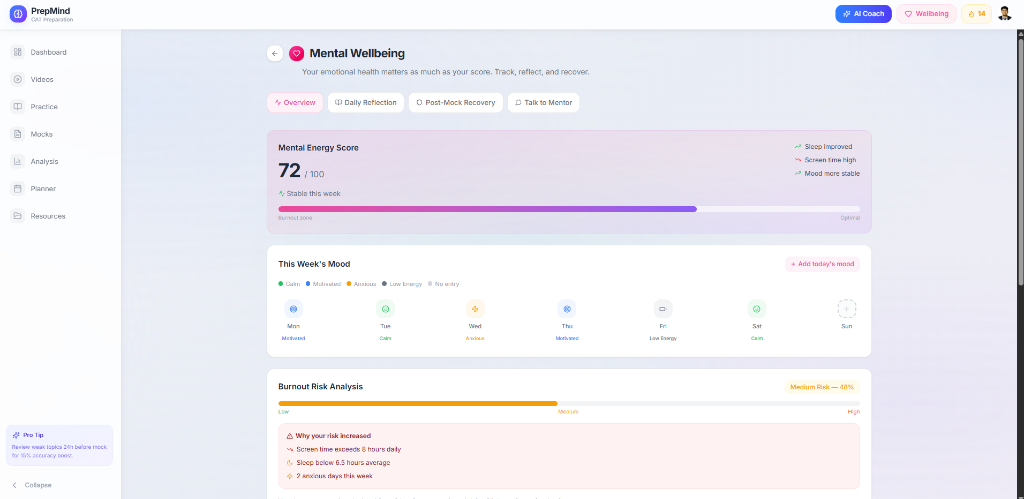Screen dimensions: 1024x499
Task: Click the Why your risk increased heading
Action: (x=328, y=436)
